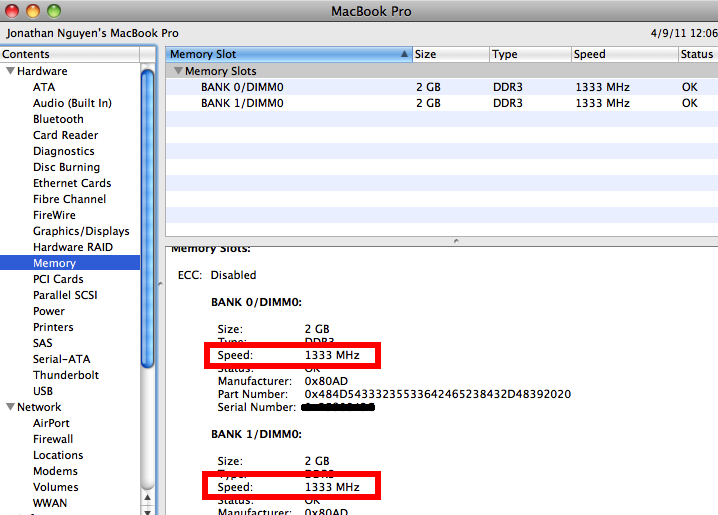
Task: Open Volumes under Network
Action: 55,488
